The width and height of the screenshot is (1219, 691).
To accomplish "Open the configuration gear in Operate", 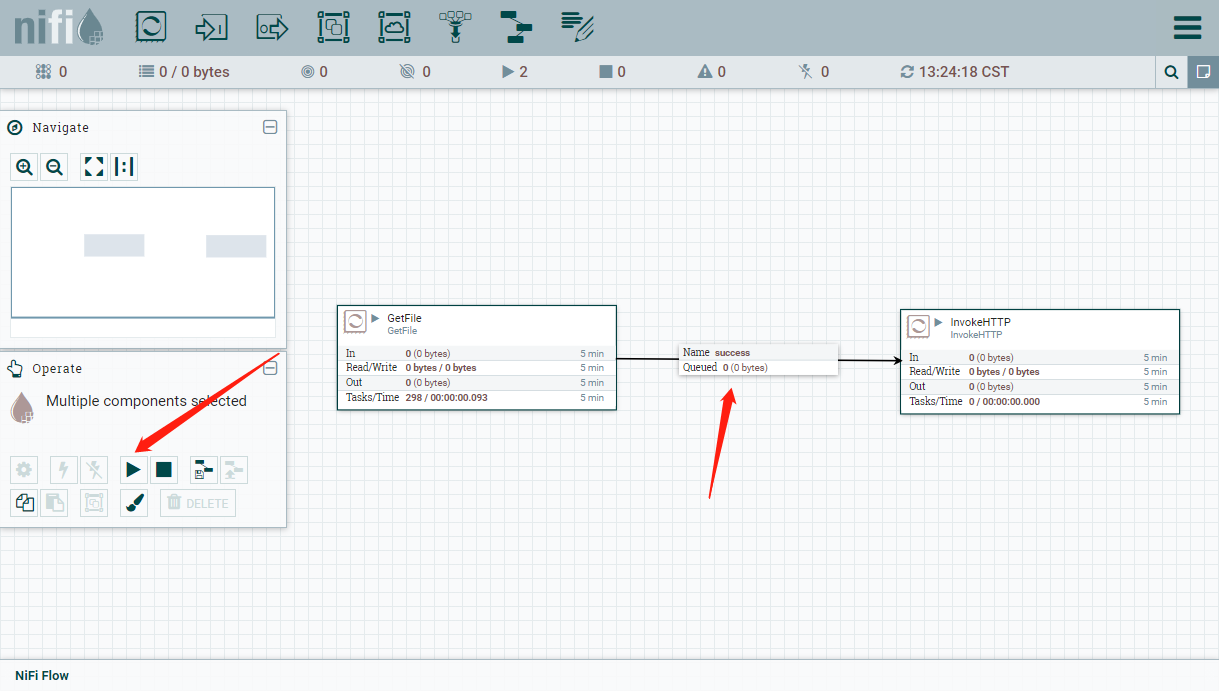I will (25, 469).
